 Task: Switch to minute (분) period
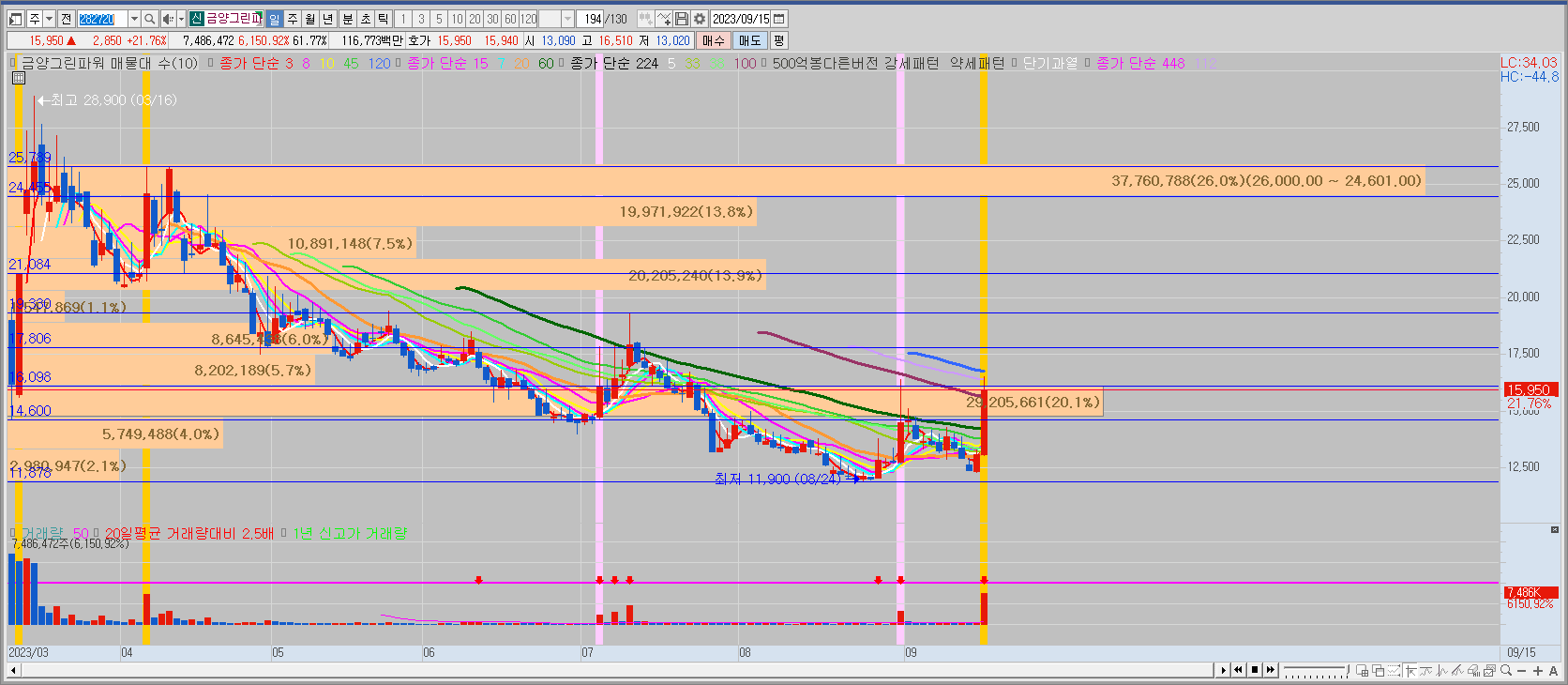coord(348,19)
